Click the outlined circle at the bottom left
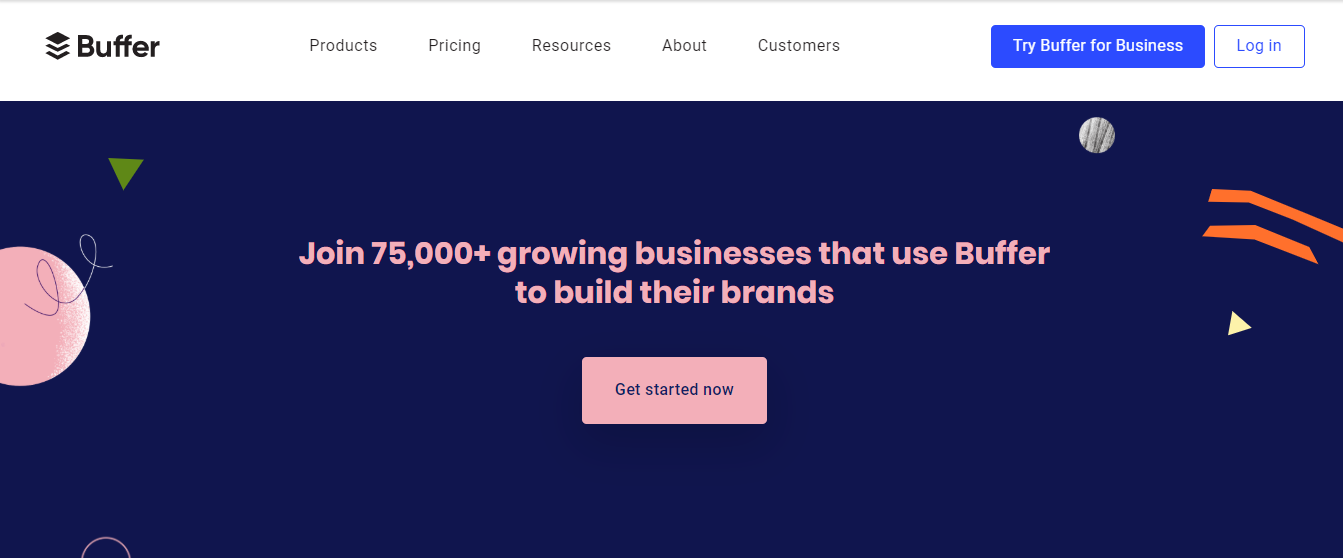The height and width of the screenshot is (558, 1343). 106,548
